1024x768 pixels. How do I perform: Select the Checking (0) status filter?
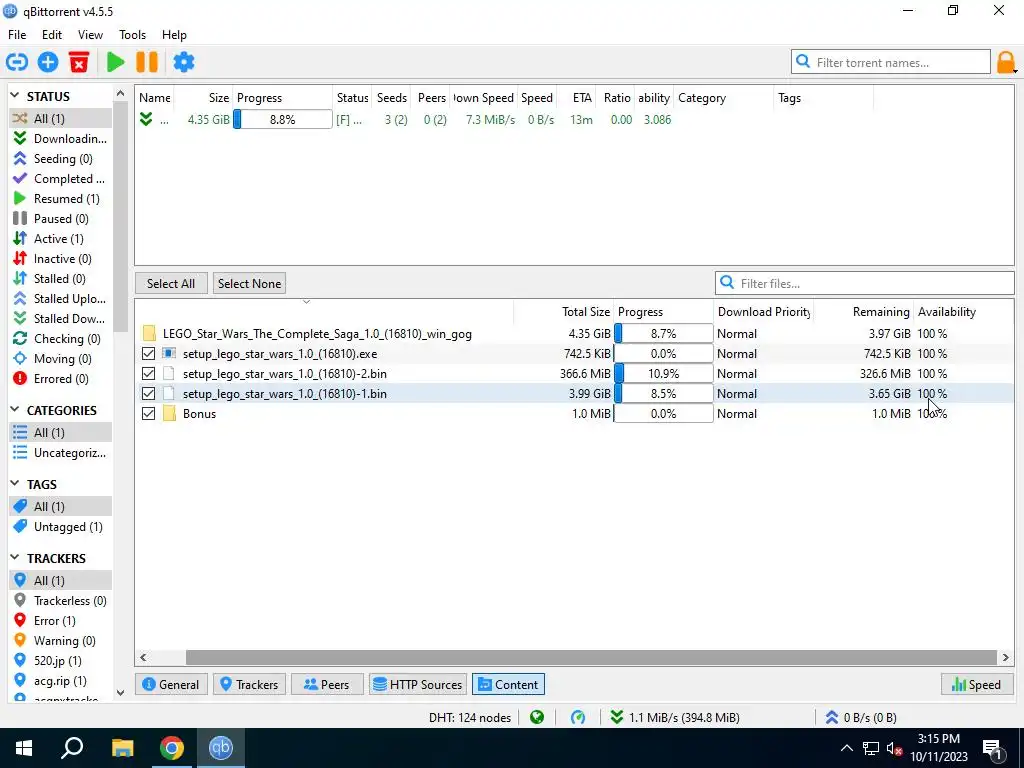tap(59, 339)
